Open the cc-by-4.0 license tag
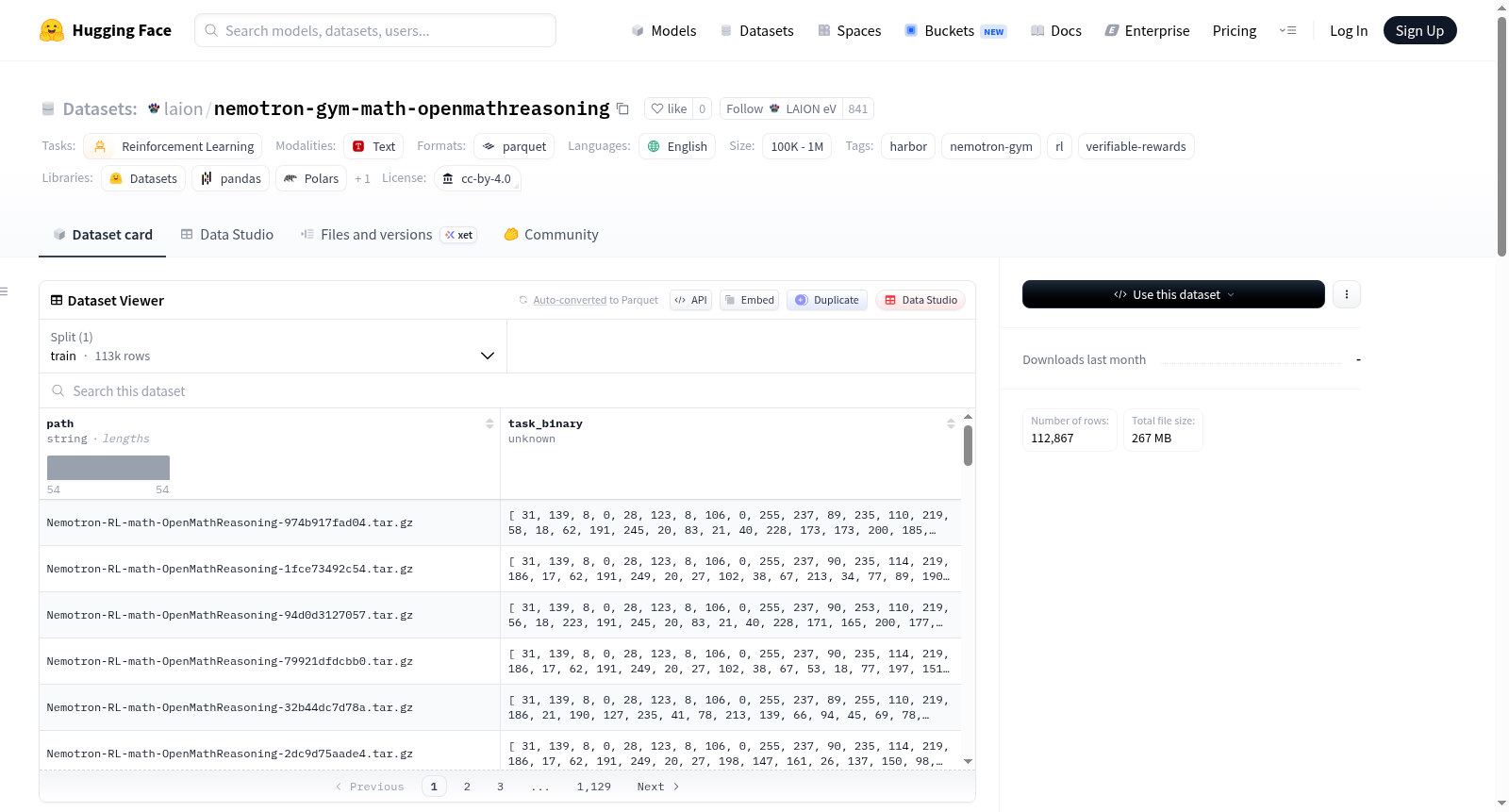 pos(477,178)
